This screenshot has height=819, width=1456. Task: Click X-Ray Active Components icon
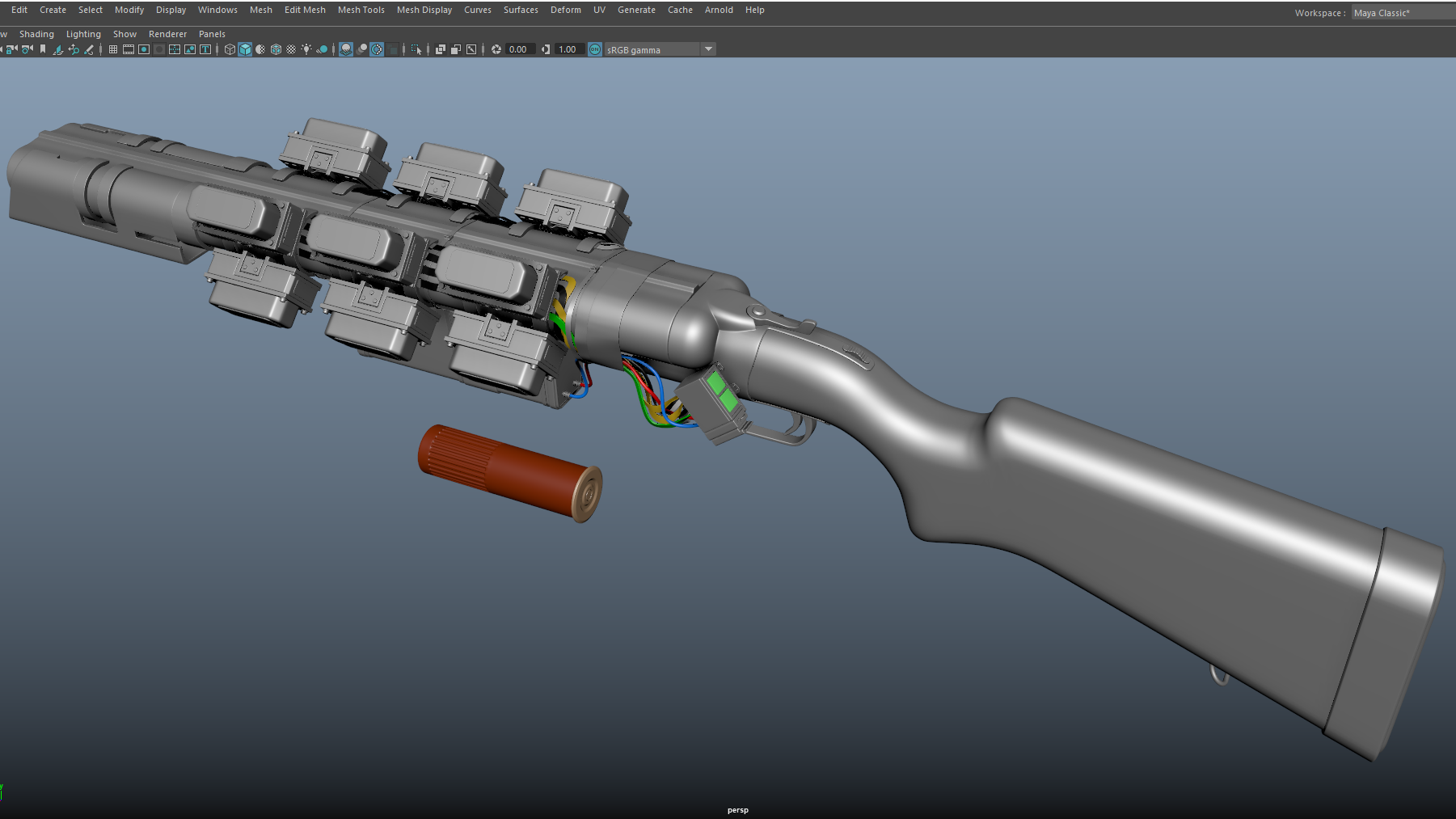[x=456, y=49]
